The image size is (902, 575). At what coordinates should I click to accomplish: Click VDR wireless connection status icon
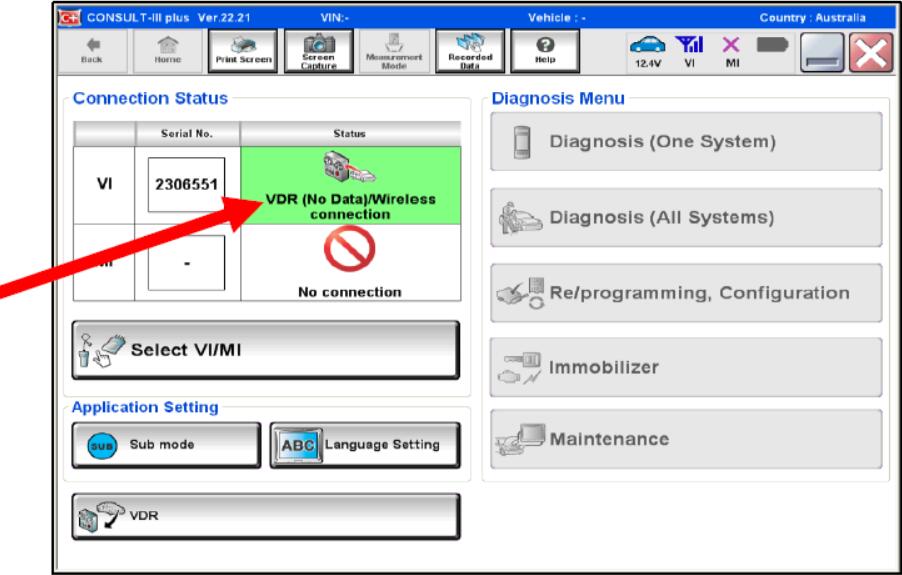pos(349,166)
